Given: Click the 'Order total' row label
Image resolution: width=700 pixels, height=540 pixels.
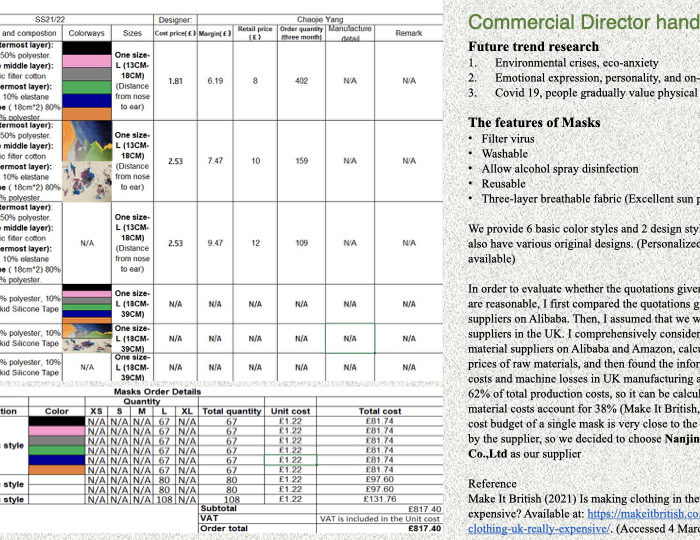Looking at the screenshot, I should (x=224, y=528).
